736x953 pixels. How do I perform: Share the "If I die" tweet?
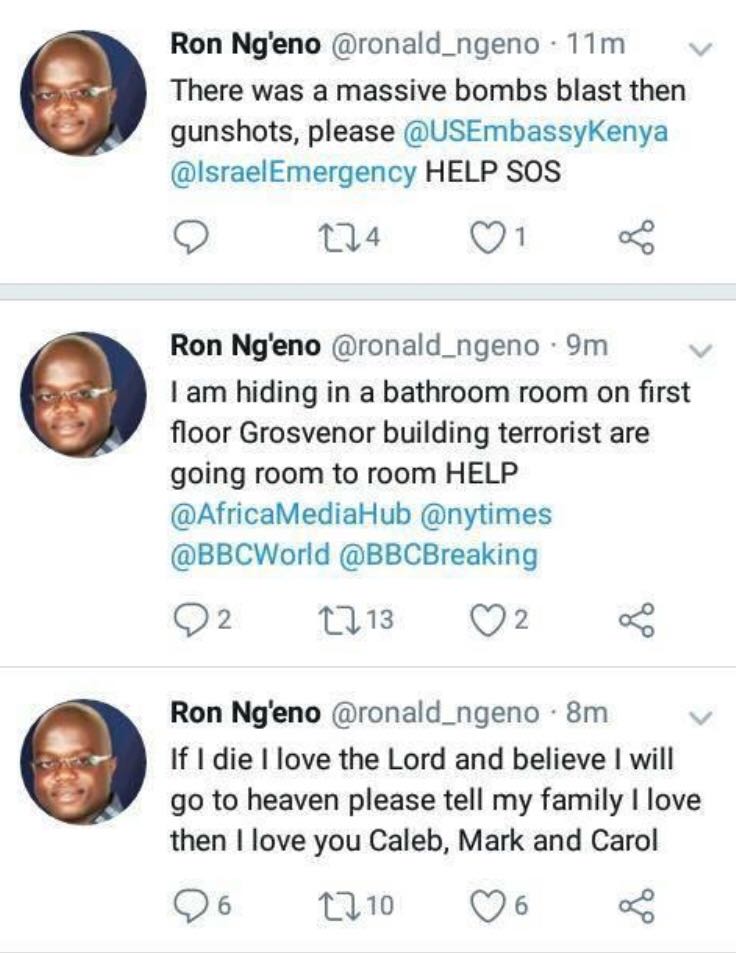pyautogui.click(x=636, y=906)
